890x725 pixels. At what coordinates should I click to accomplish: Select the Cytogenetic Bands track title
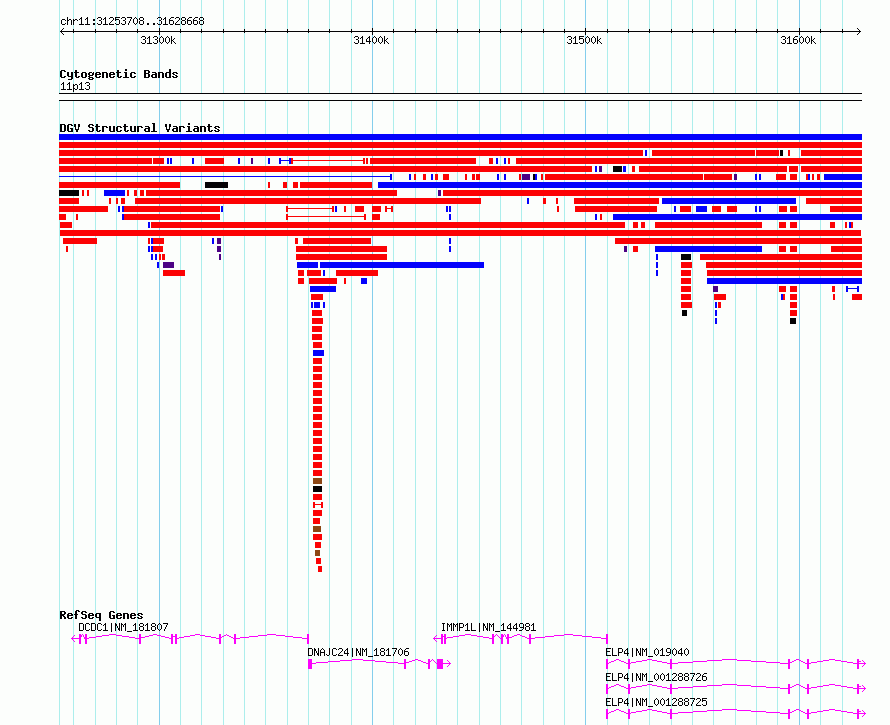(x=119, y=74)
